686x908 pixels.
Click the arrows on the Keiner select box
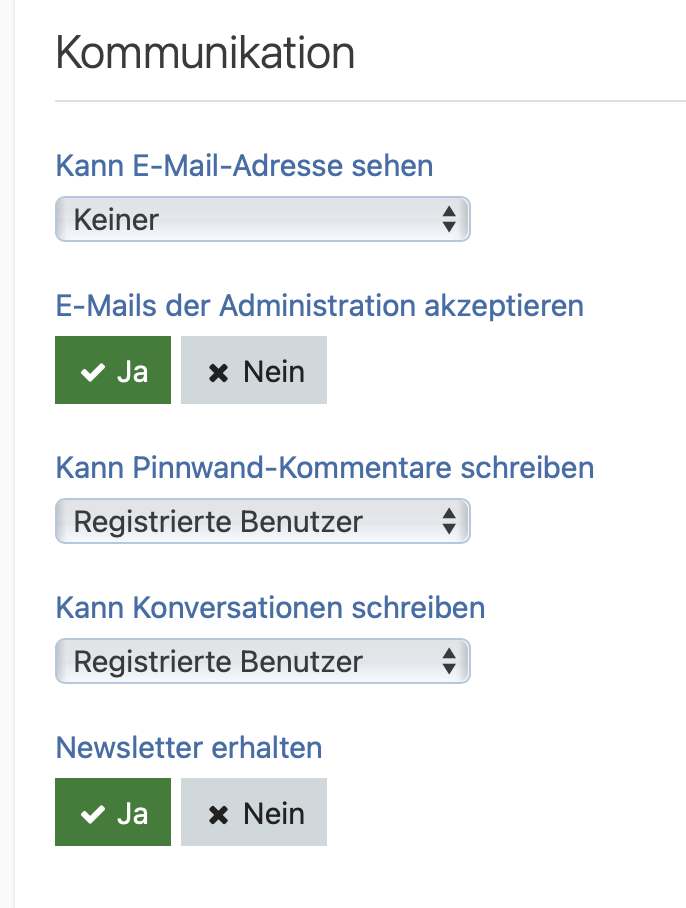click(449, 219)
